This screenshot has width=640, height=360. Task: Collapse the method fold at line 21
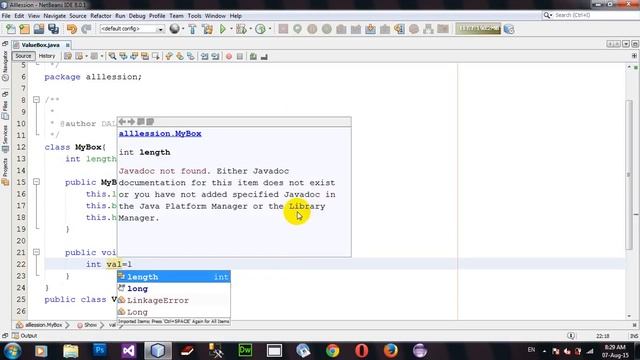pos(36,252)
